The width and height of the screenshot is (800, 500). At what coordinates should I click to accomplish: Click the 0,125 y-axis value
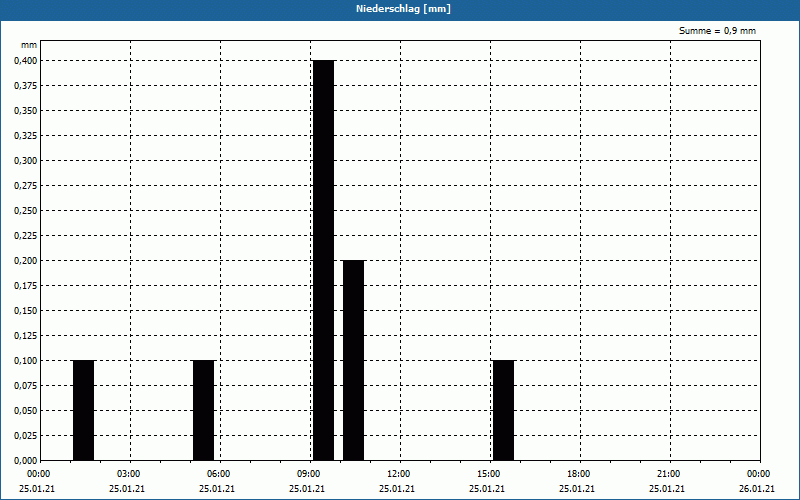26,336
